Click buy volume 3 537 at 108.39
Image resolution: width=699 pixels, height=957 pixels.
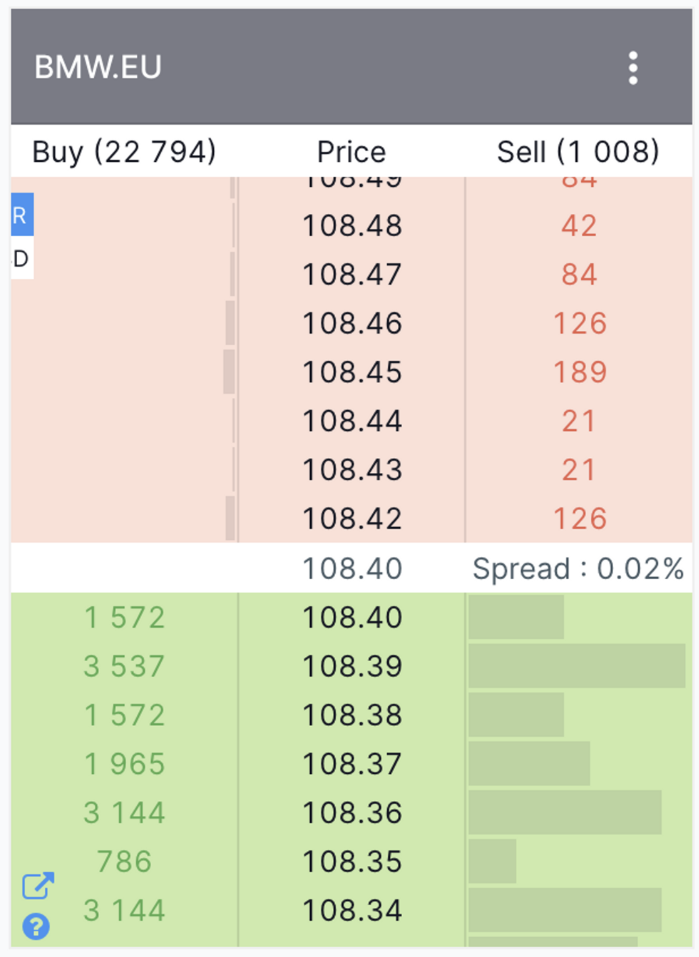click(124, 666)
